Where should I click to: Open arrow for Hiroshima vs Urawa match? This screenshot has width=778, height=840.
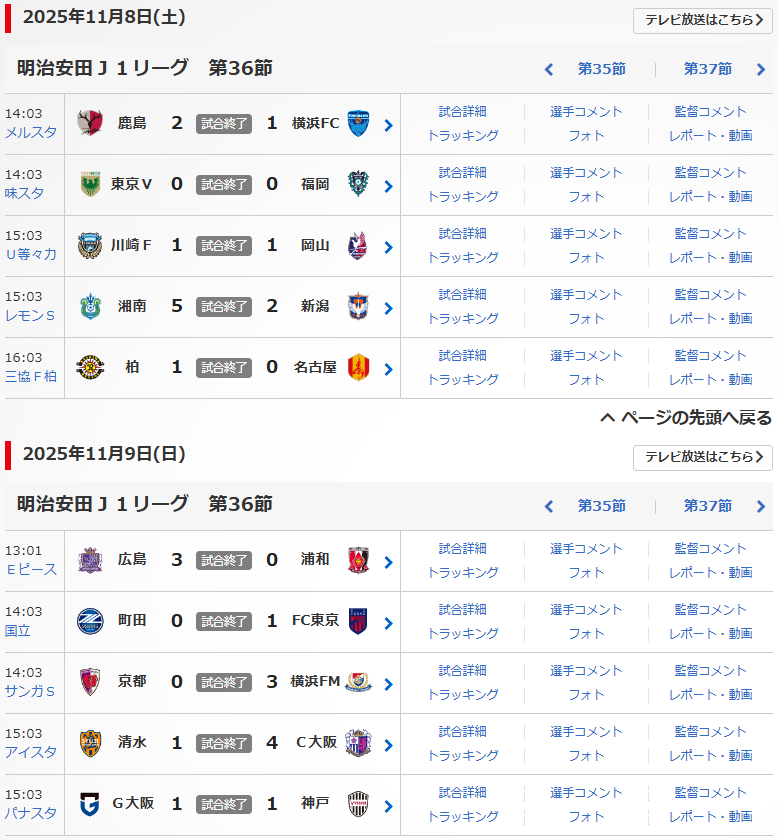388,562
